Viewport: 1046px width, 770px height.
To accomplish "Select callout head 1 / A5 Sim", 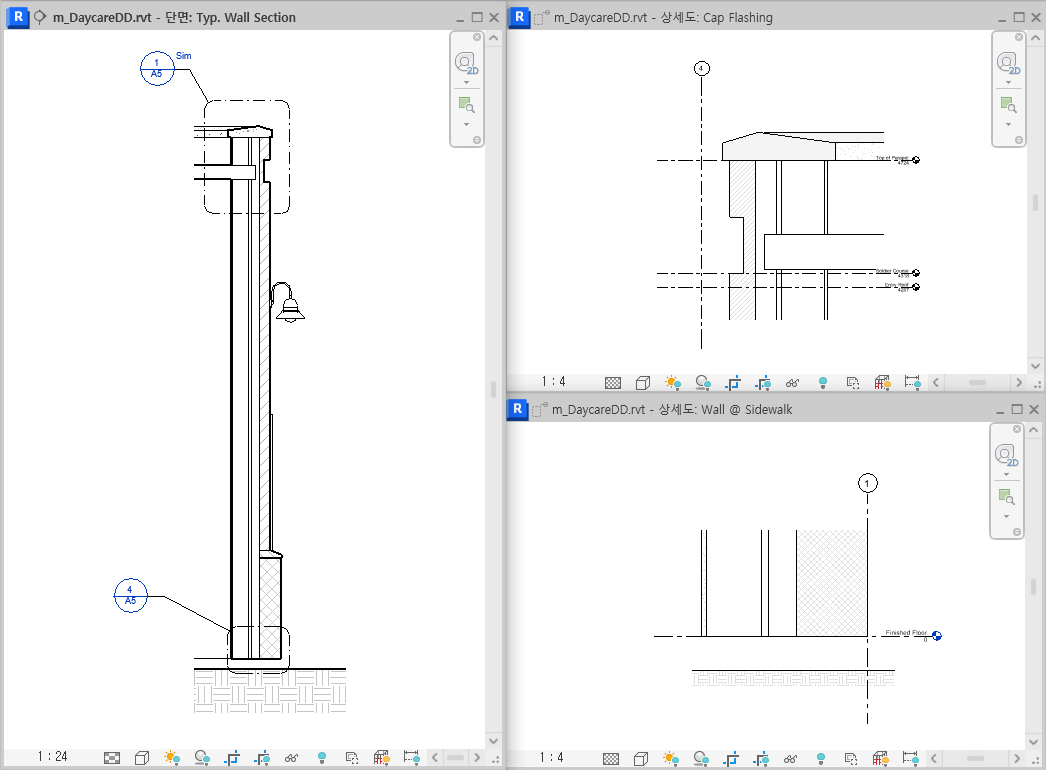I will pos(157,68).
